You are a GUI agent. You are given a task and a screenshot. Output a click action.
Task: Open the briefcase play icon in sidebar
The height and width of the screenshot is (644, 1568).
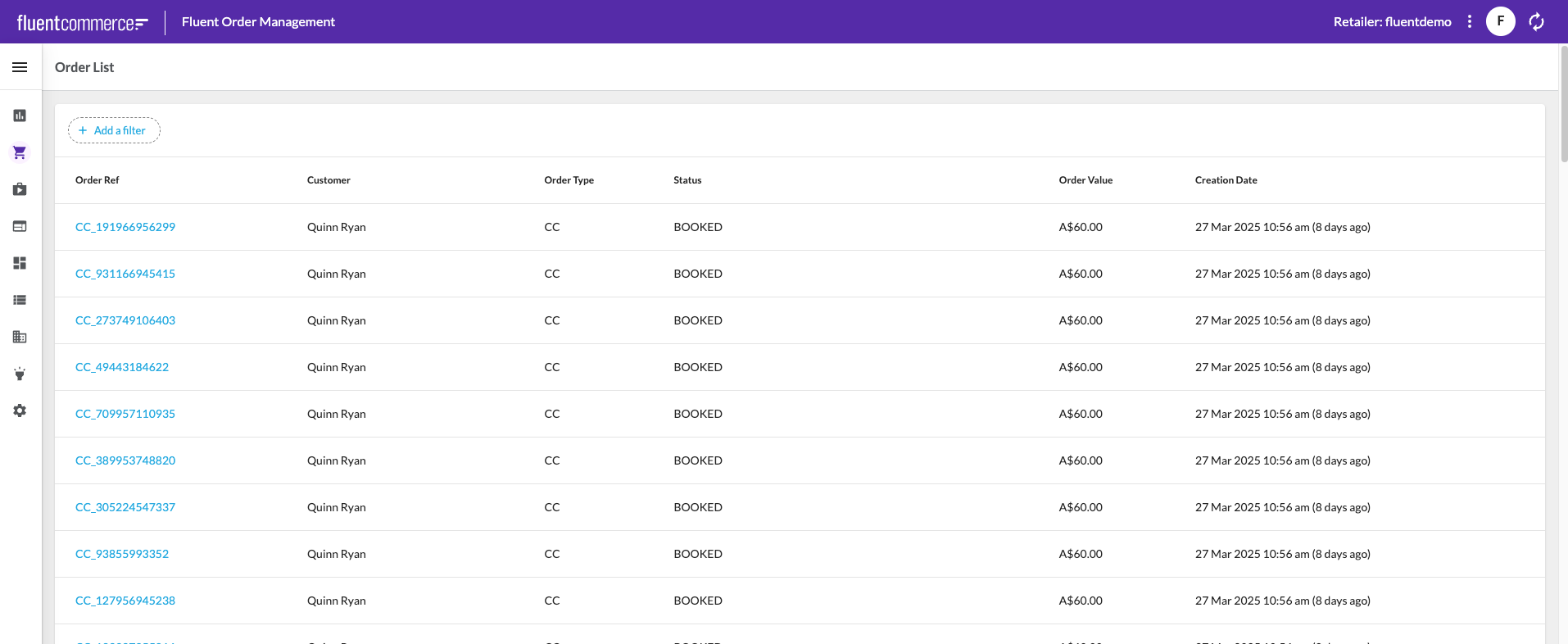(20, 189)
